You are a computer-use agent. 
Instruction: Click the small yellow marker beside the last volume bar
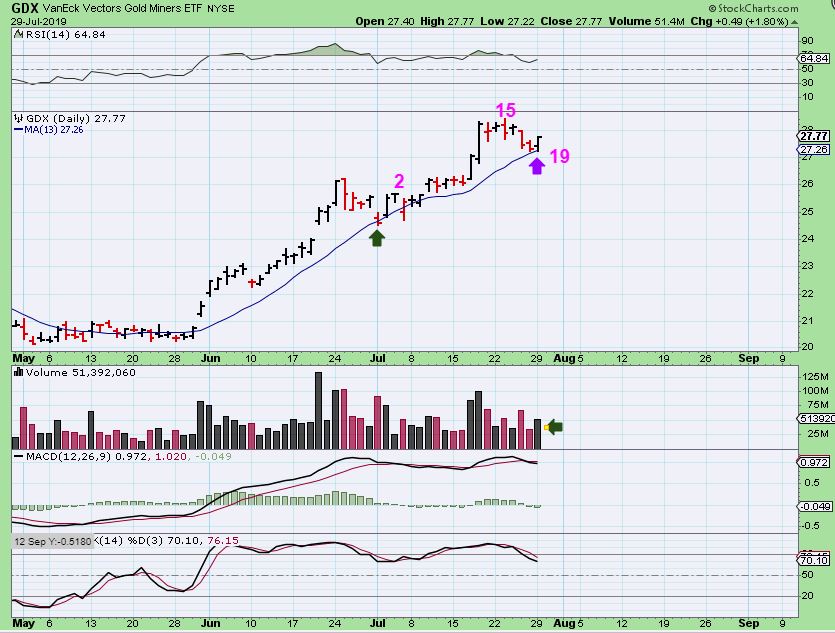pyautogui.click(x=546, y=428)
